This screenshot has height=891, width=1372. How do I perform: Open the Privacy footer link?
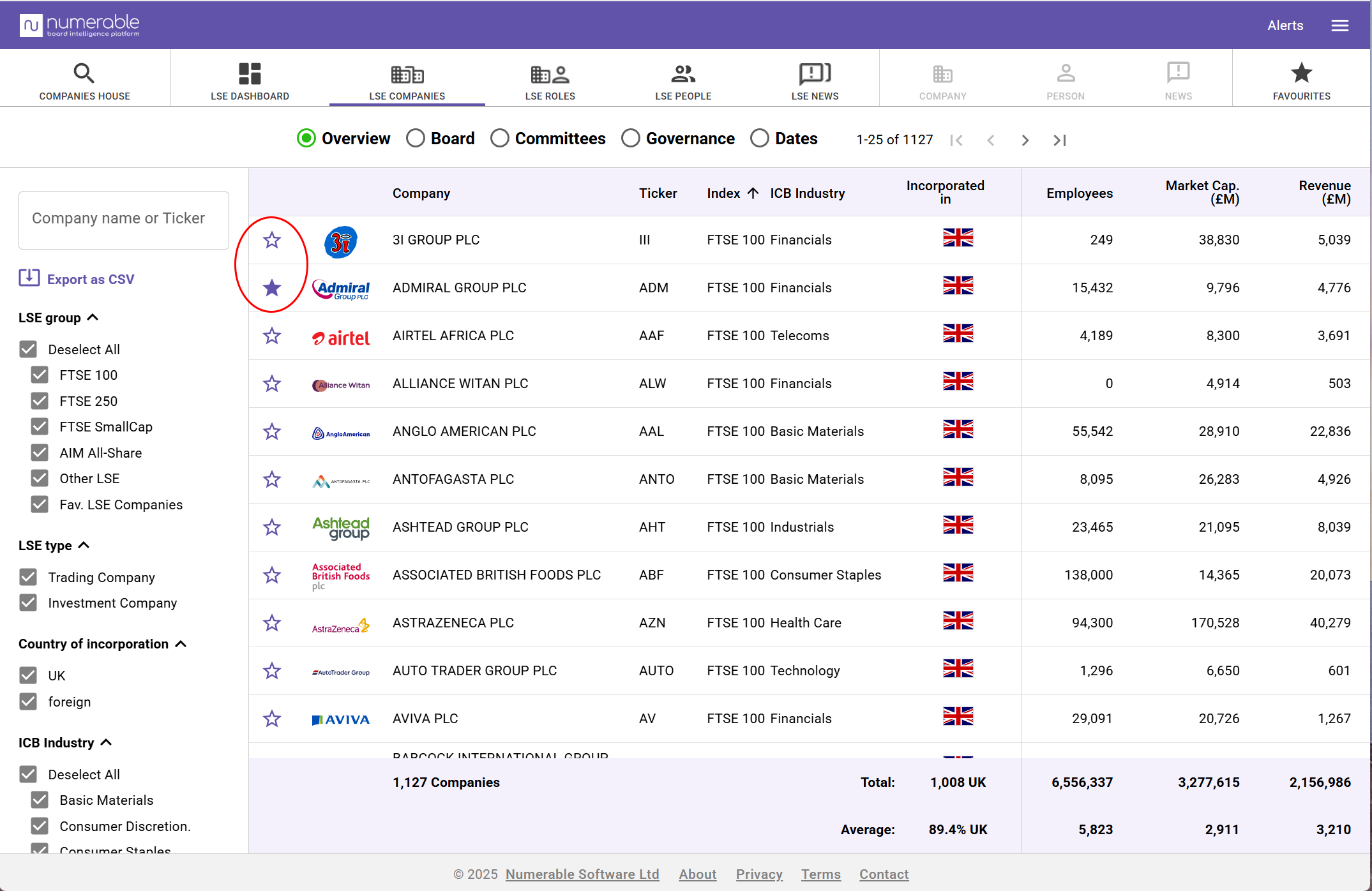pyautogui.click(x=758, y=874)
